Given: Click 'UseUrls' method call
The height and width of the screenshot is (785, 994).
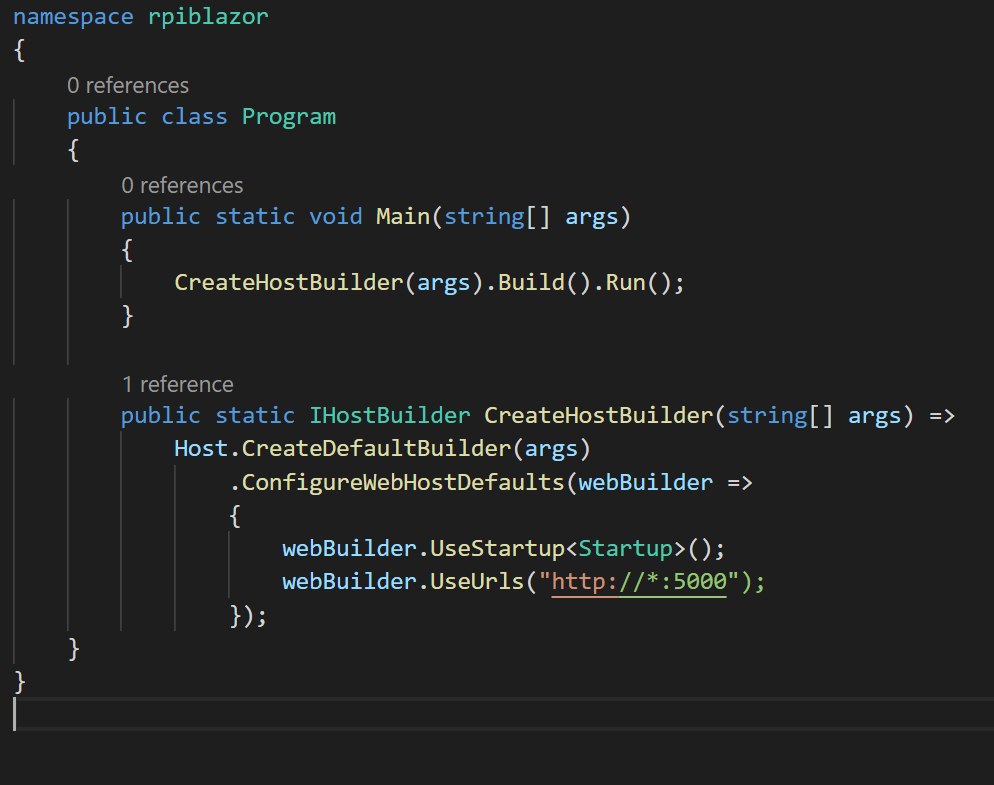Looking at the screenshot, I should click(477, 581).
